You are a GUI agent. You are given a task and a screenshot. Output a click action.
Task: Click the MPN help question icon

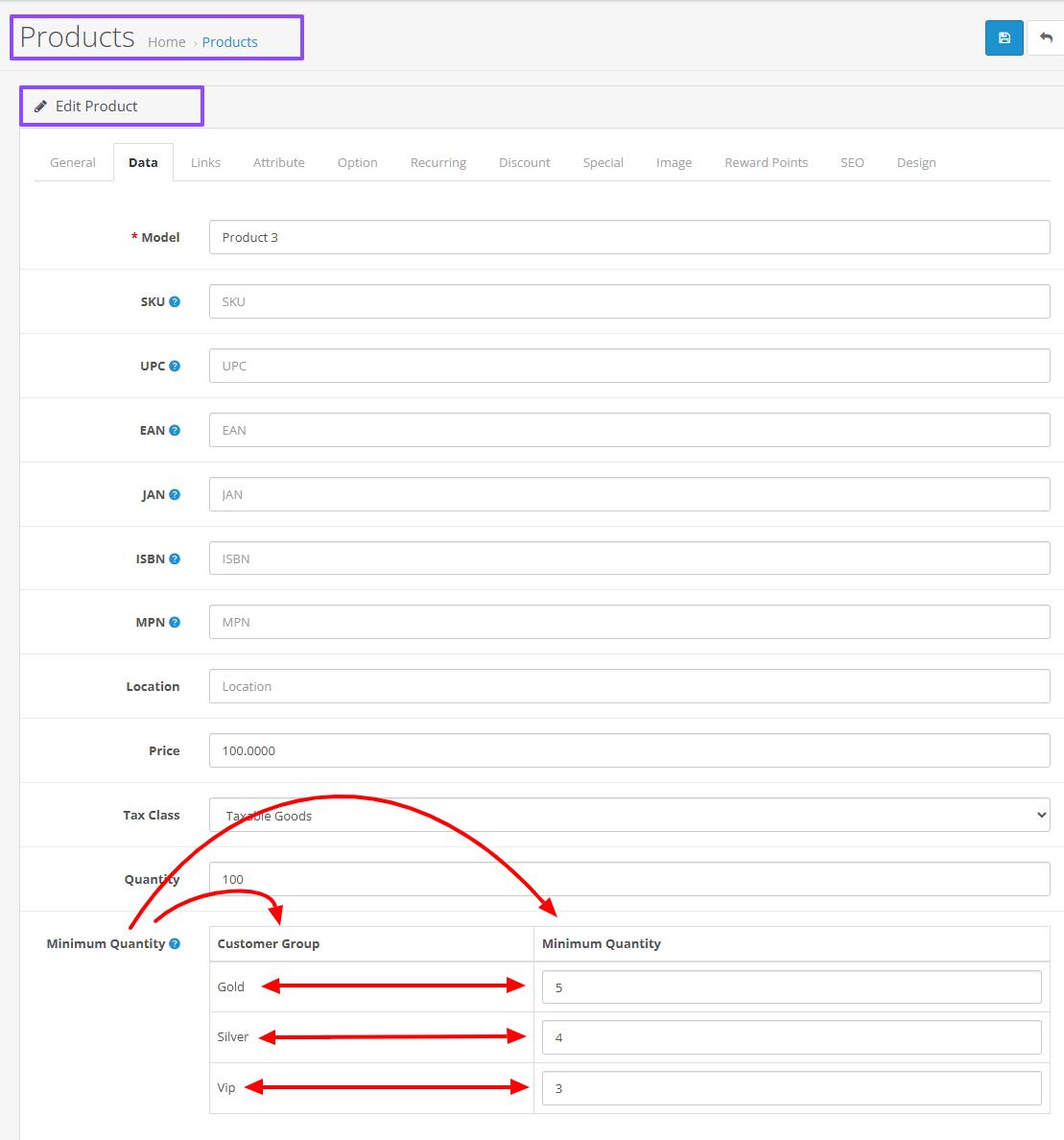175,622
